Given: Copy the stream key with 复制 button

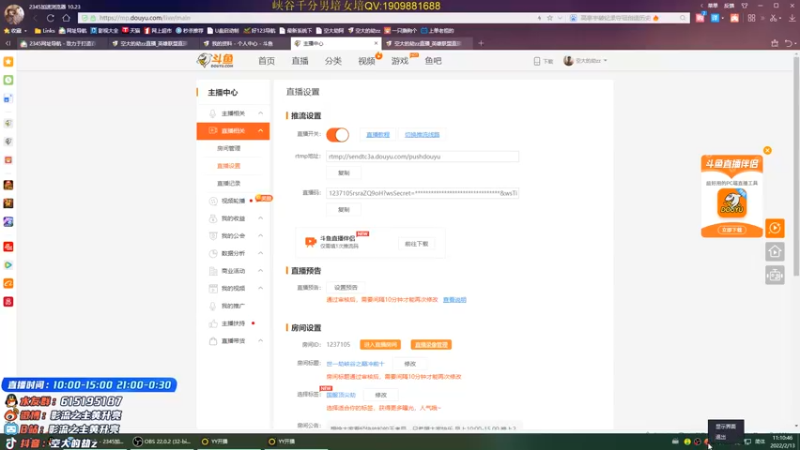Looking at the screenshot, I should [x=344, y=210].
